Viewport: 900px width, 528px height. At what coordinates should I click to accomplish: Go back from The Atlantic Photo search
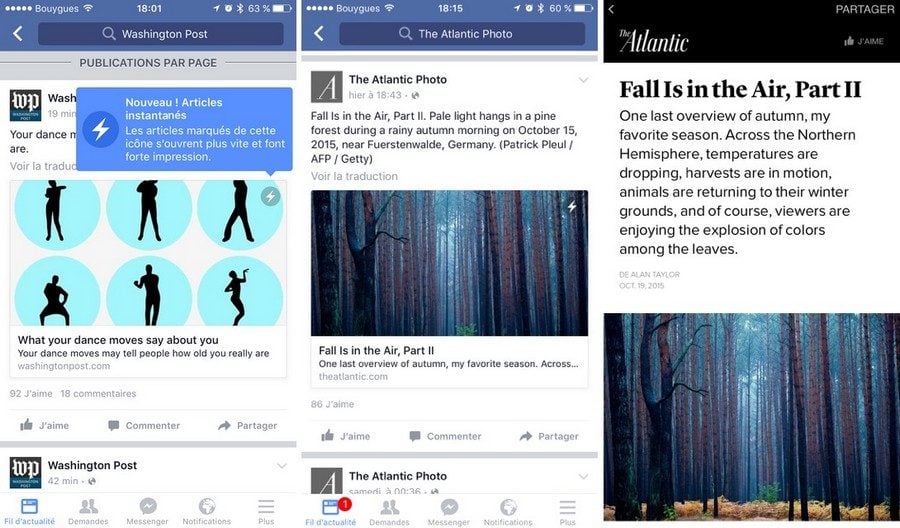pyautogui.click(x=319, y=34)
